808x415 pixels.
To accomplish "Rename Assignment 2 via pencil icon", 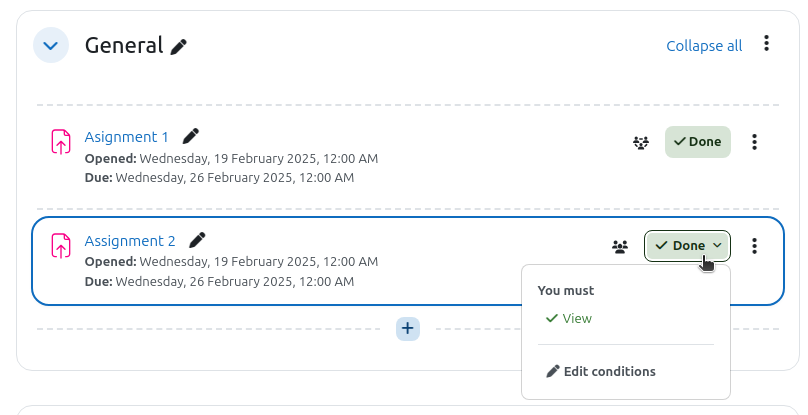I will (197, 240).
